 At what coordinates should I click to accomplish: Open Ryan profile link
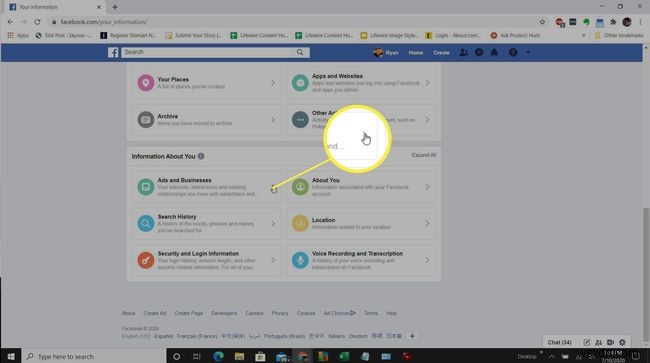(386, 53)
